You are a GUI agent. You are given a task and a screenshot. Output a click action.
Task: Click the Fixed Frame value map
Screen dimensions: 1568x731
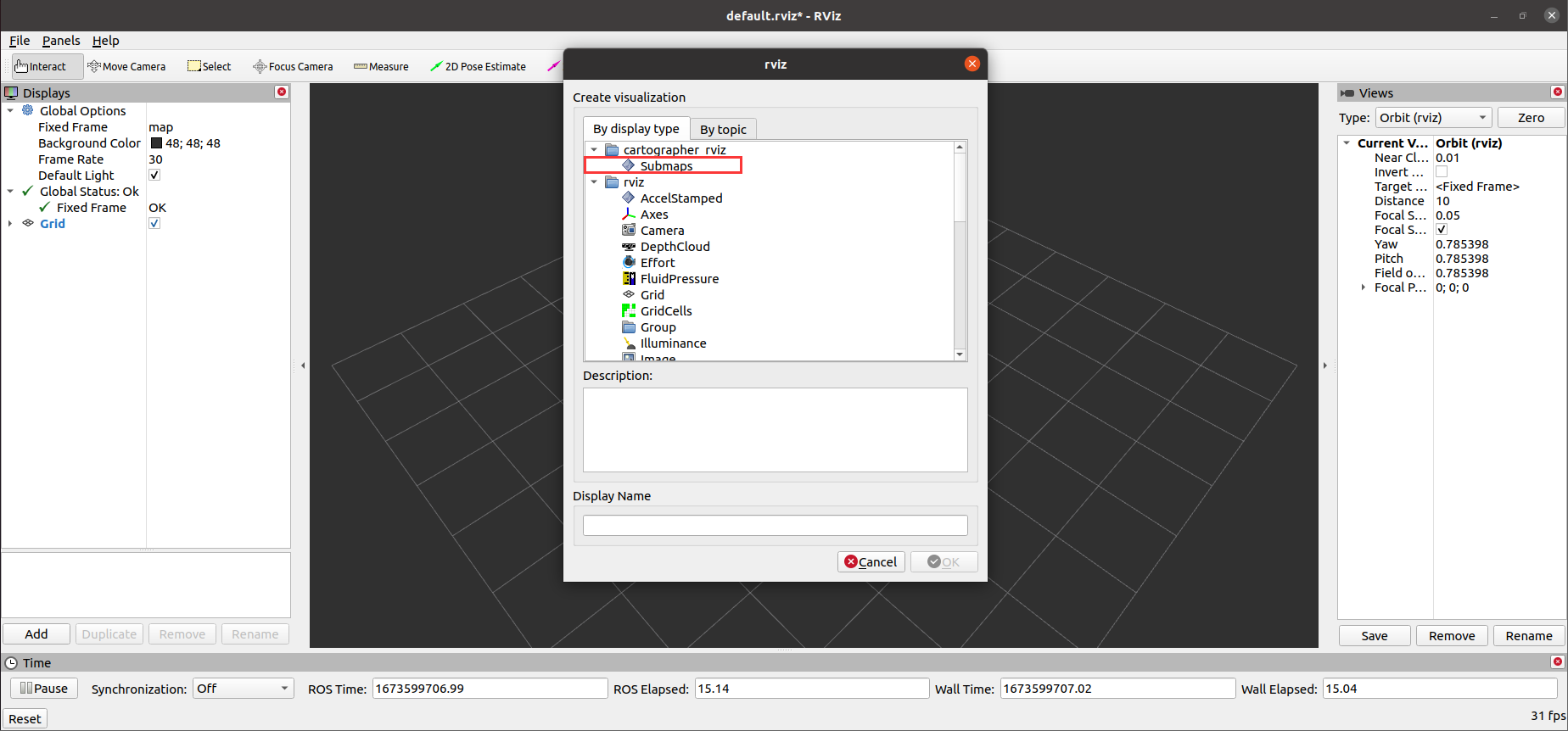click(160, 126)
